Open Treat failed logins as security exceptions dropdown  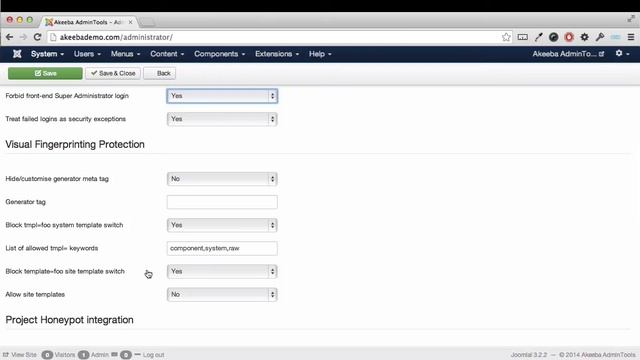222,119
